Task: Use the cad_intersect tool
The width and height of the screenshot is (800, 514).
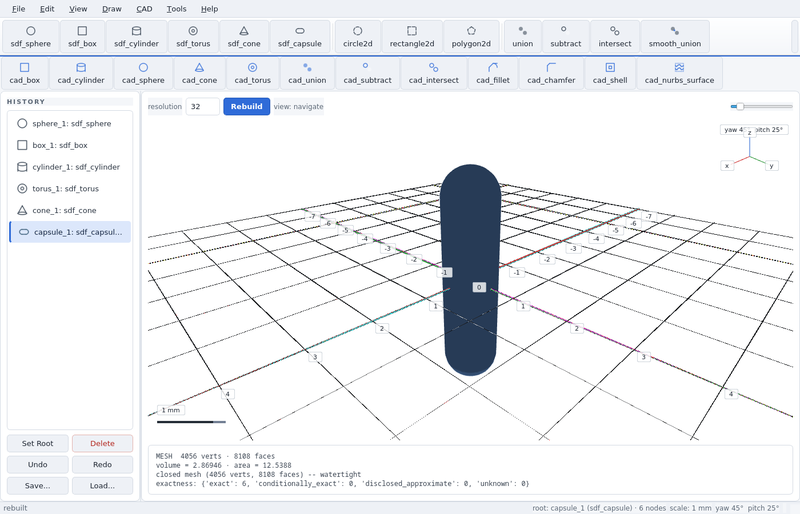Action: [x=433, y=74]
